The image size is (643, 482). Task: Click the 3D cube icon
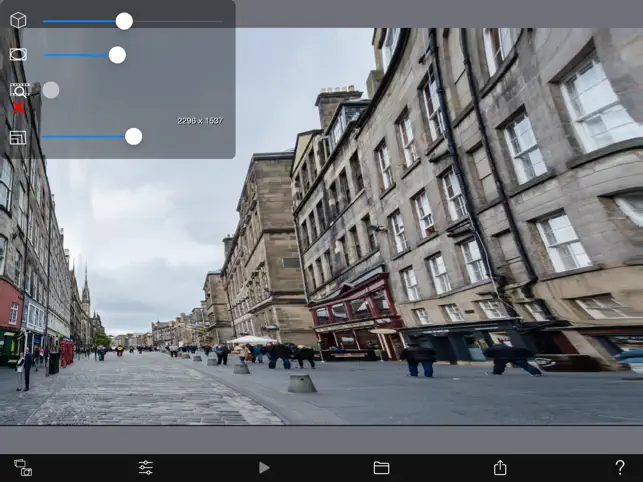18,20
